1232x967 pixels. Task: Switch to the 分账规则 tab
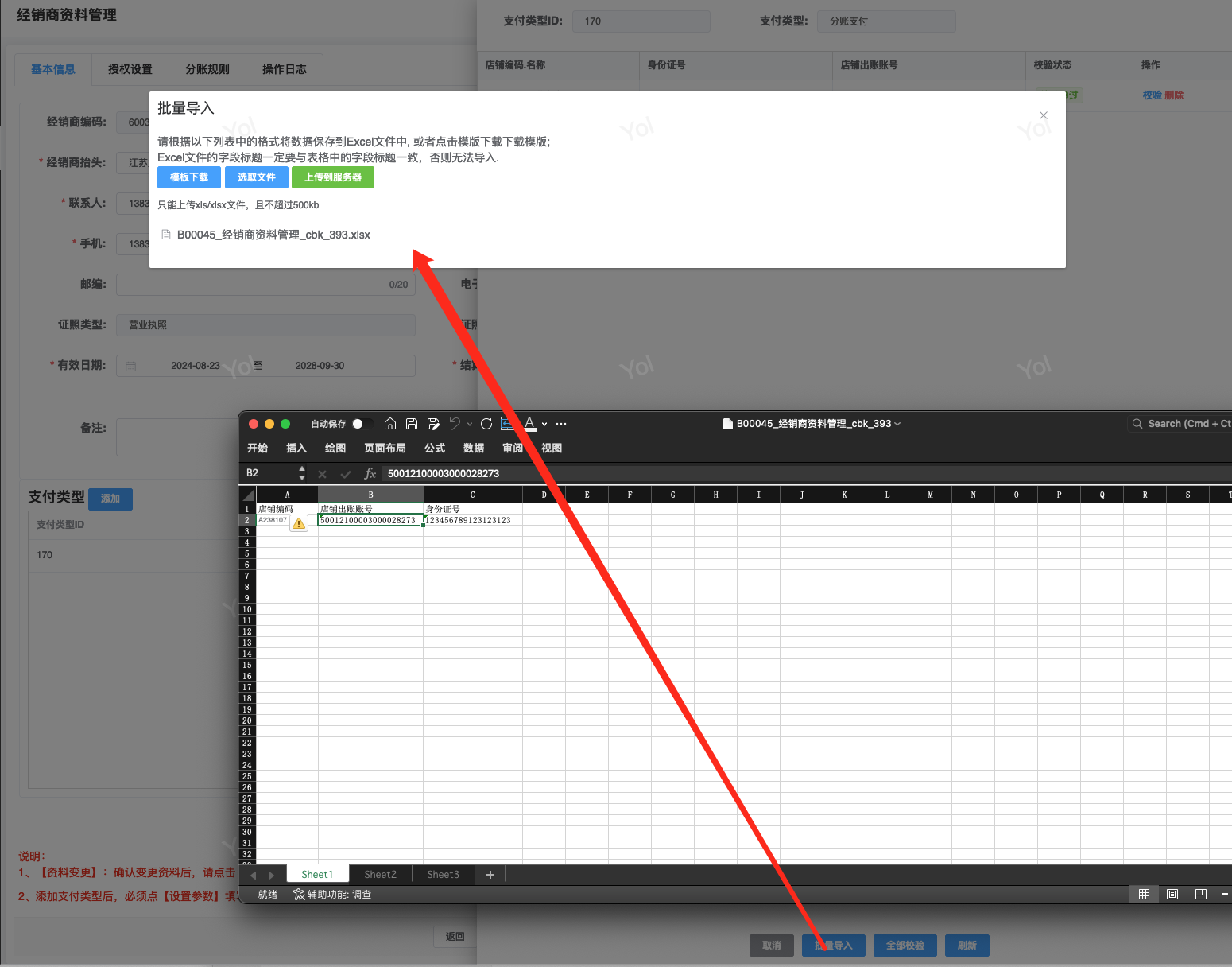(207, 69)
